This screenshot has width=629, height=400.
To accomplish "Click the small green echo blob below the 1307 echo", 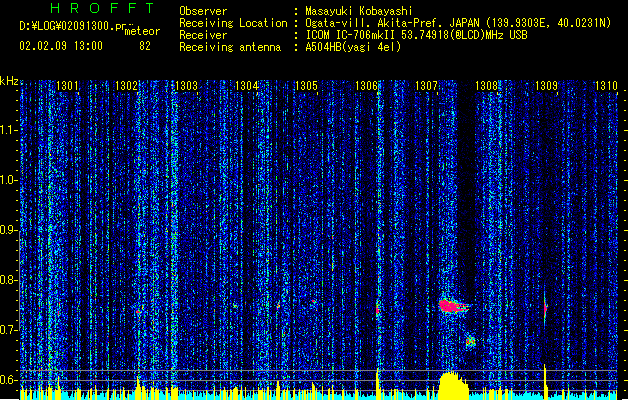I will [471, 342].
